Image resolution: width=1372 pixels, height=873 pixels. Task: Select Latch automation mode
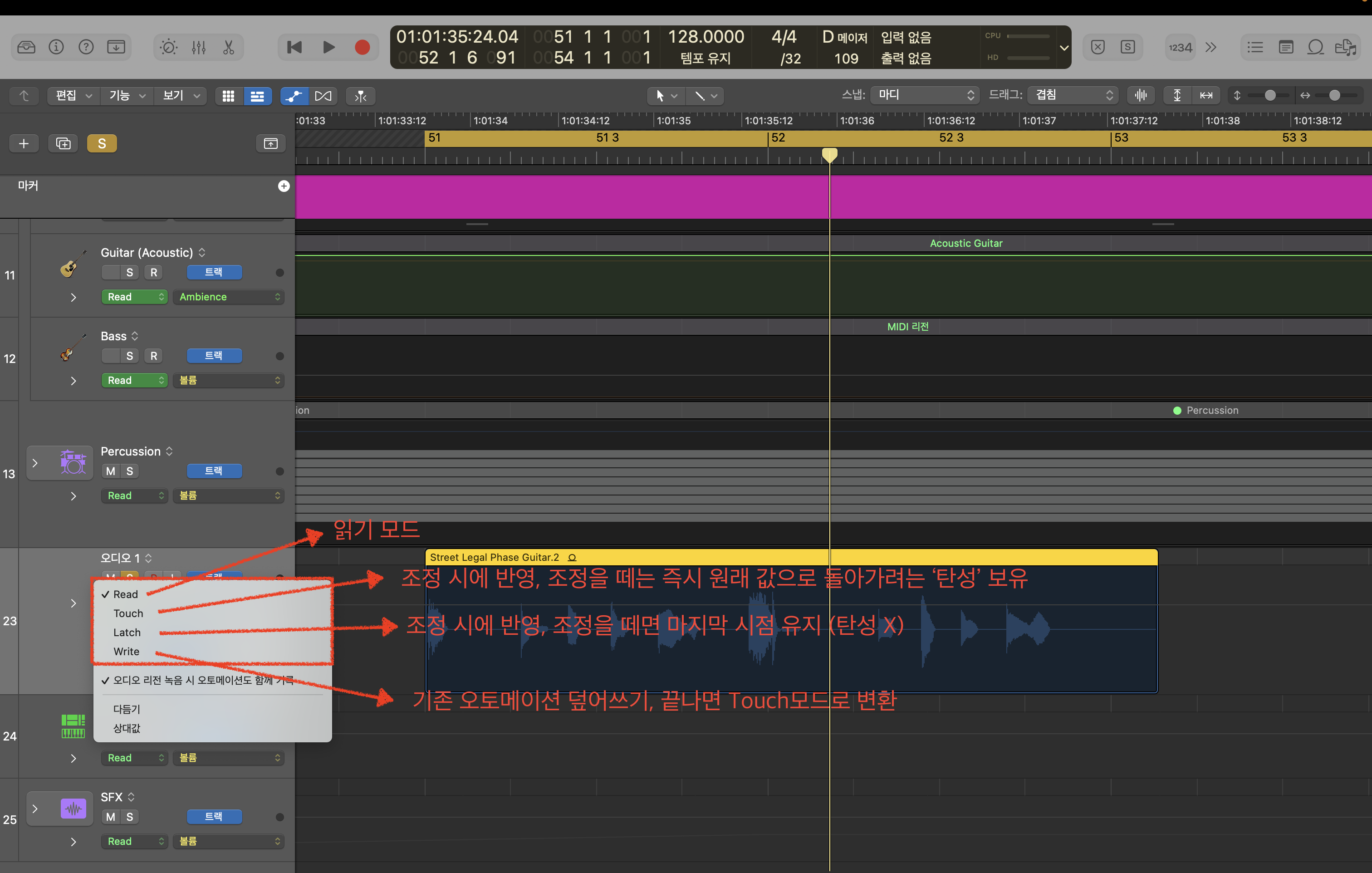(127, 633)
